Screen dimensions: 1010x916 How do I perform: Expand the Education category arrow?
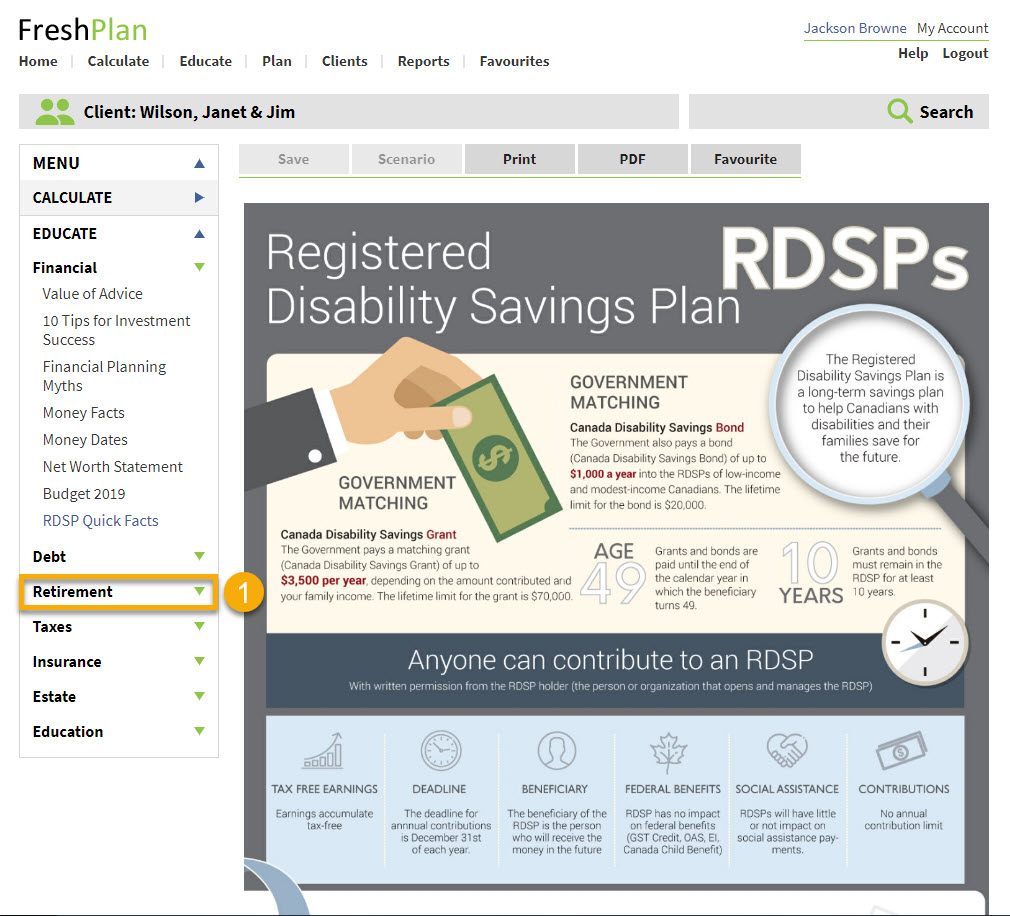(199, 731)
